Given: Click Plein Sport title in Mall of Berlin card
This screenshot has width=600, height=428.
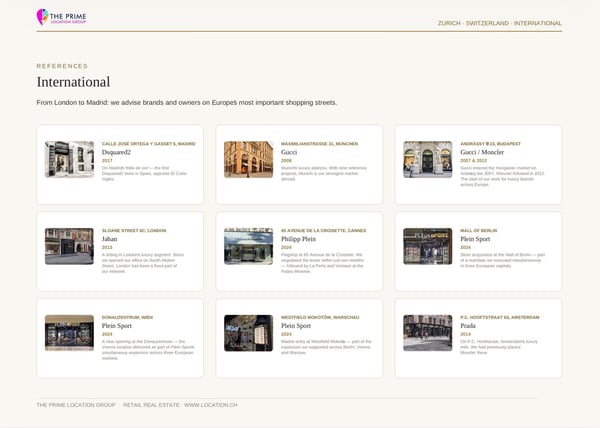Looking at the screenshot, I should point(475,239).
